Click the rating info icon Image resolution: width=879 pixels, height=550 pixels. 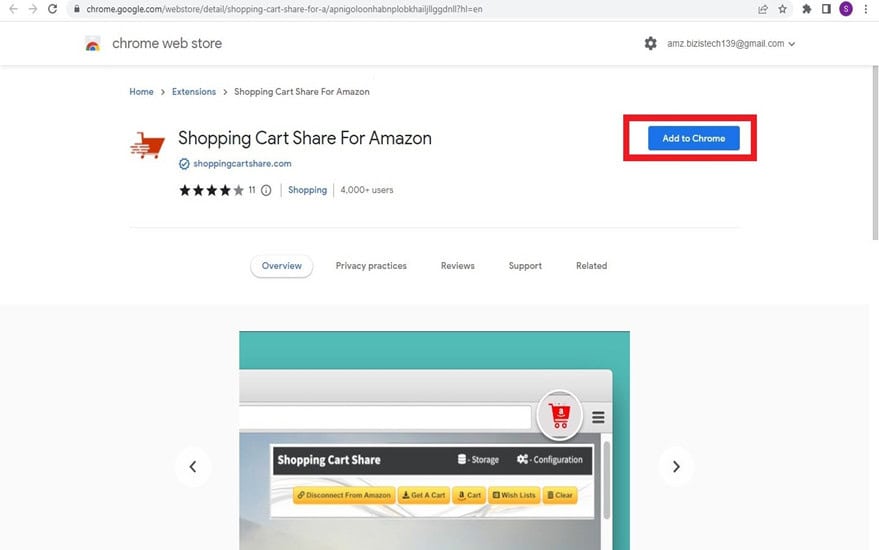click(266, 190)
